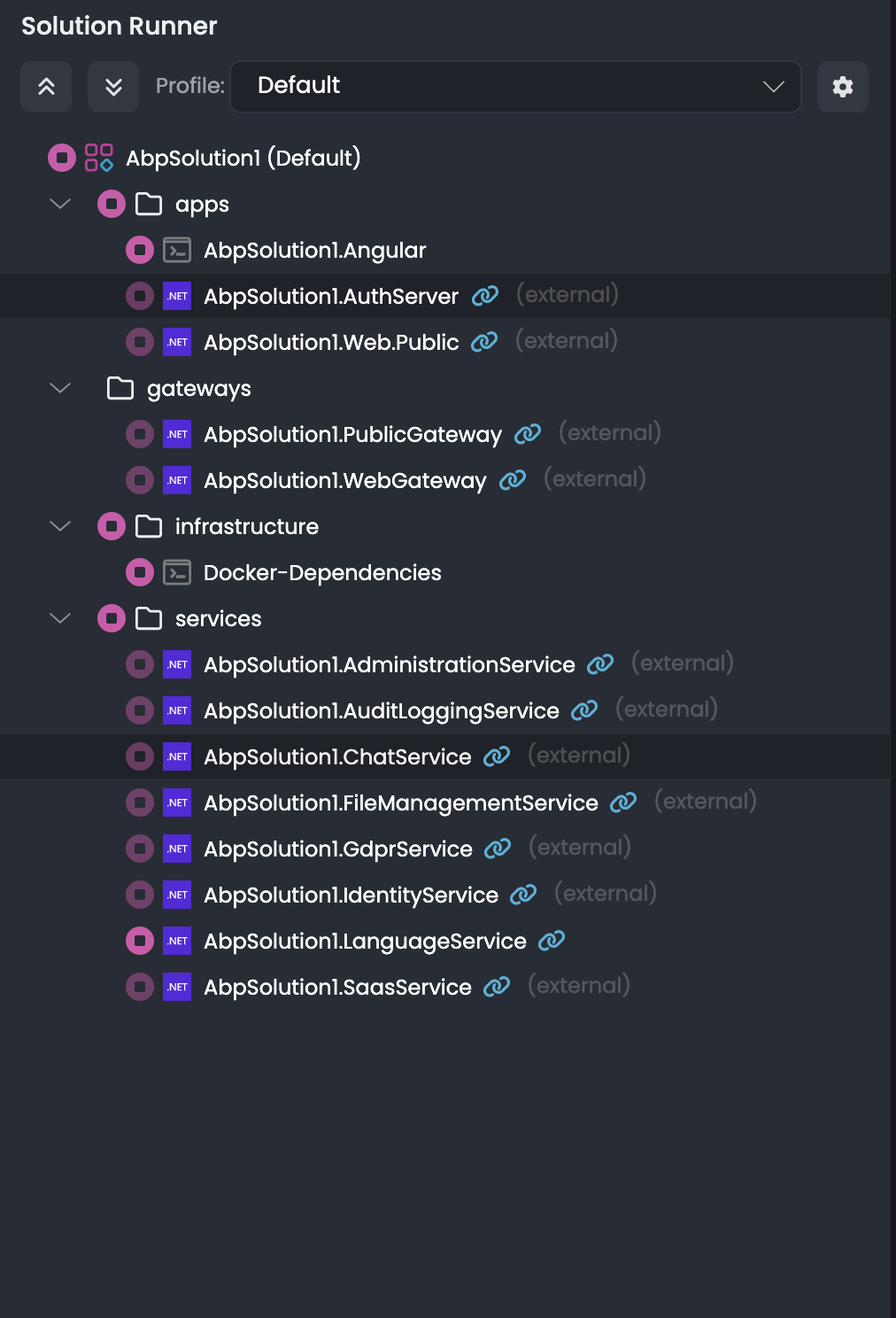This screenshot has height=1318, width=896.
Task: Select AbpSolution1.IdentityService in the tree
Action: [x=351, y=895]
